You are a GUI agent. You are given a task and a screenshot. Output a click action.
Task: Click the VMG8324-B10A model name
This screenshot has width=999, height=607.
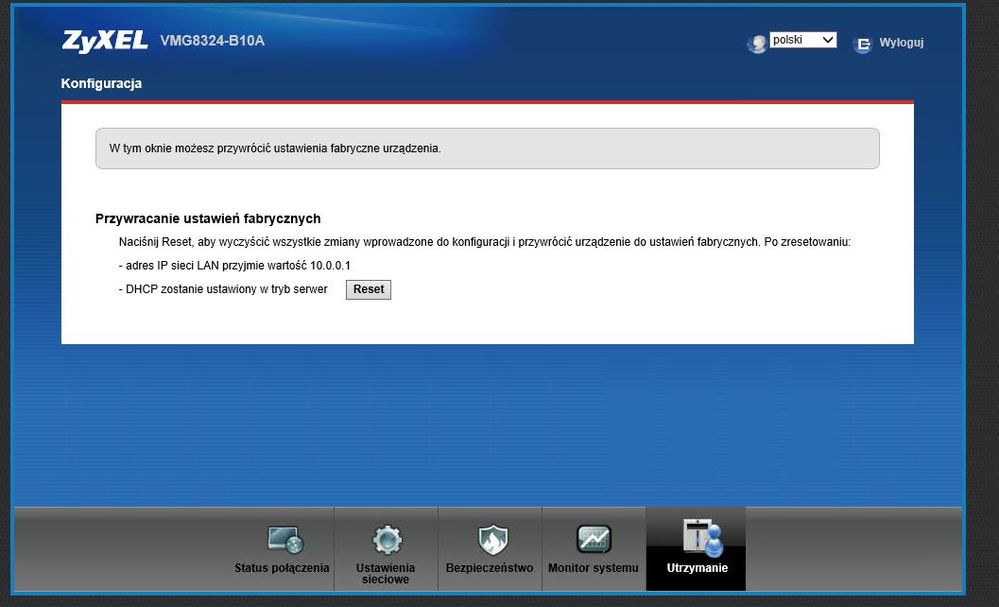click(x=212, y=41)
